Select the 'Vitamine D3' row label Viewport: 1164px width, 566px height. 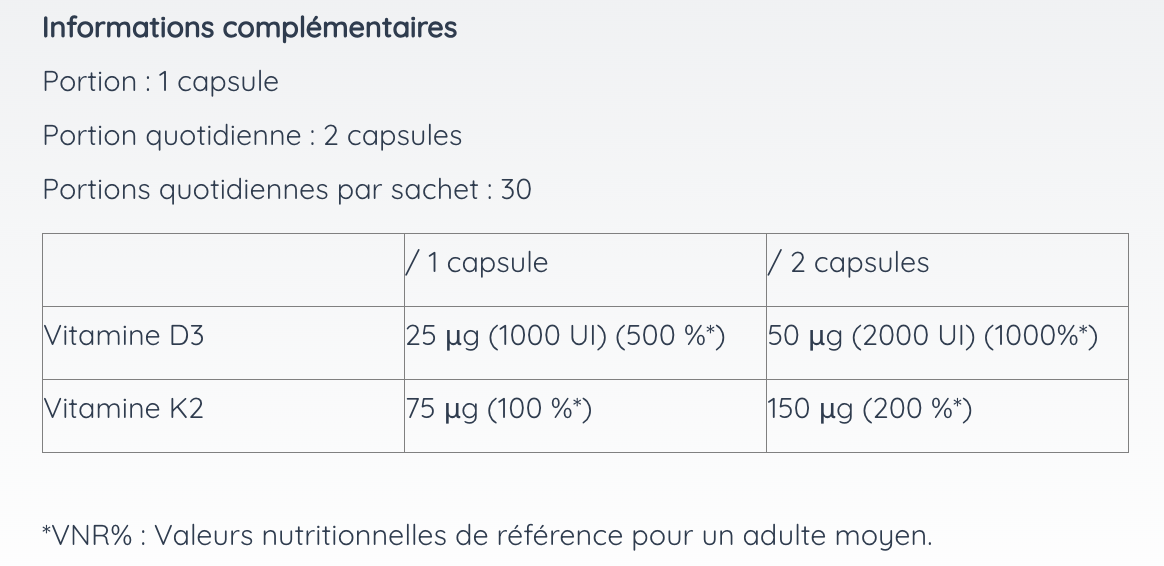[x=123, y=336]
